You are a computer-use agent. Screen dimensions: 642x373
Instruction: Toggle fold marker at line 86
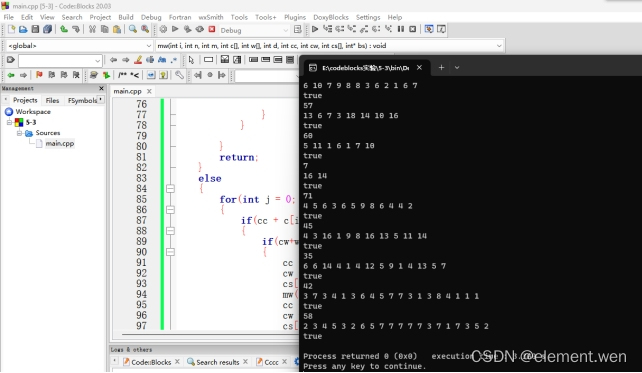170,210
